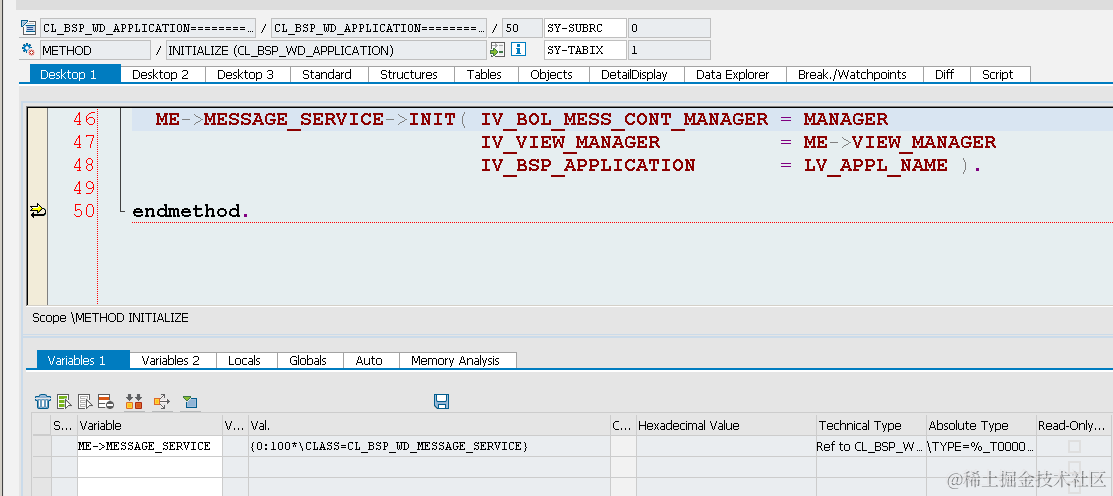Open the Diff tab
1113x496 pixels.
(945, 75)
